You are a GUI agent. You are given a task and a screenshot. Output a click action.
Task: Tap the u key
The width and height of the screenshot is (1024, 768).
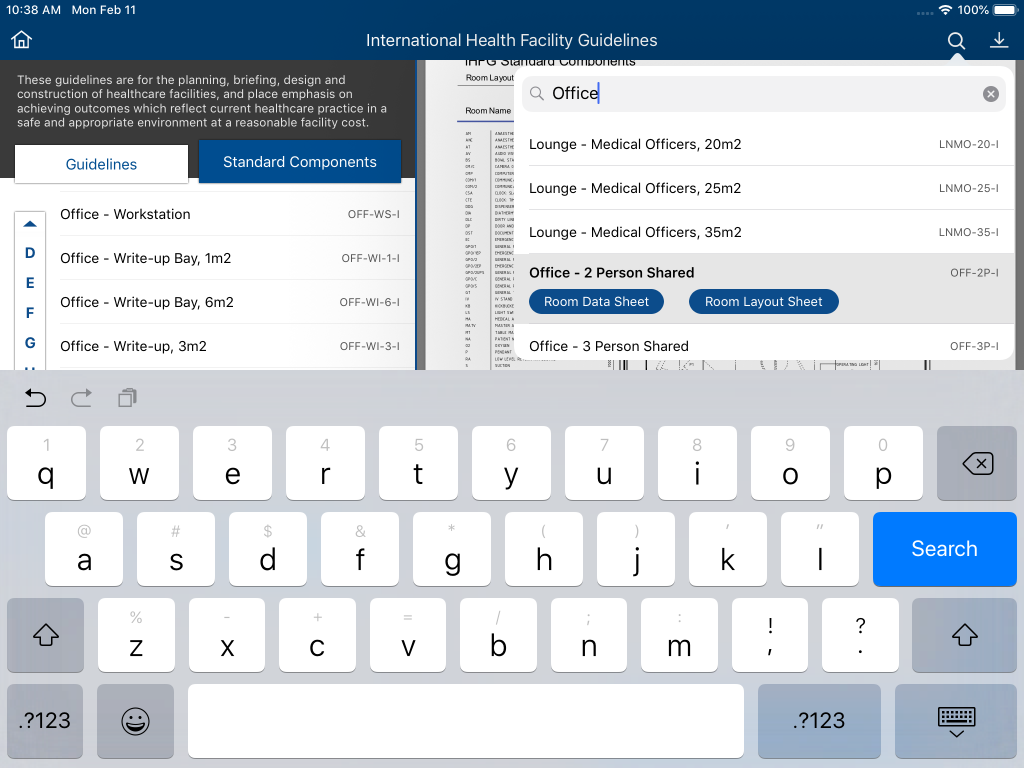click(x=604, y=464)
